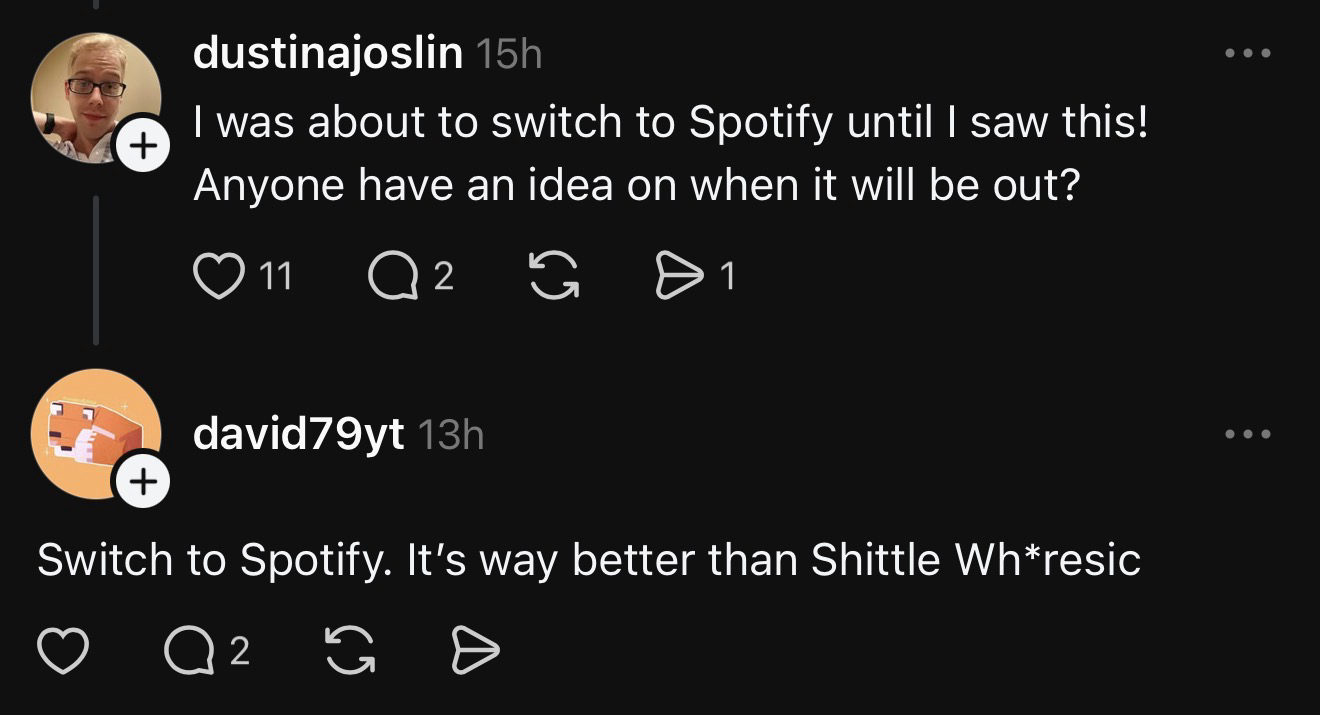This screenshot has width=1320, height=715.
Task: Repost david79yt's reply
Action: coord(349,652)
